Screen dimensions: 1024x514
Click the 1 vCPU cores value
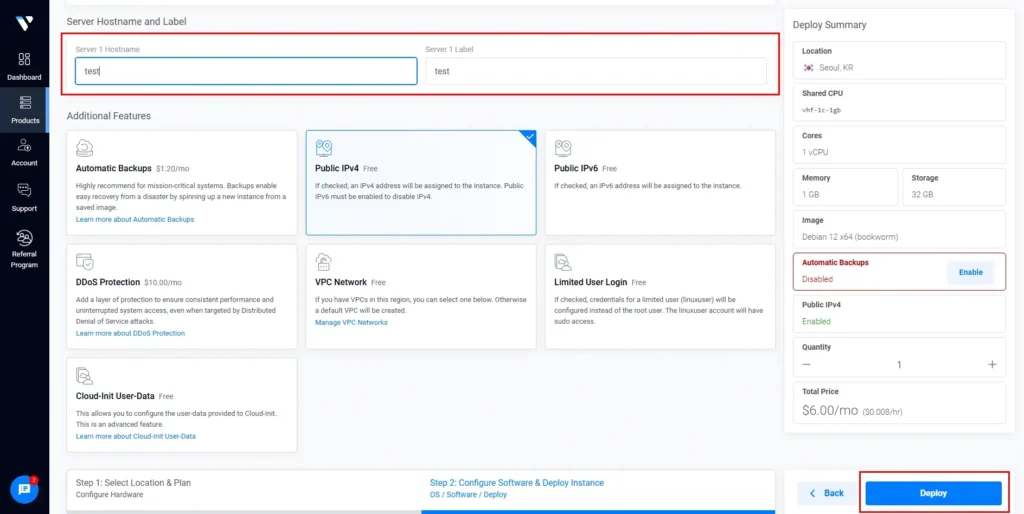816,152
